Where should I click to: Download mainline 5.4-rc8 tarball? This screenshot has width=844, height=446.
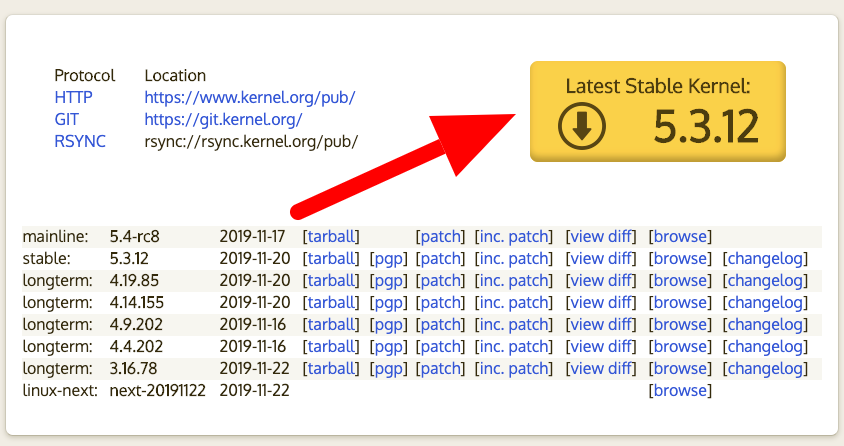[x=331, y=237]
